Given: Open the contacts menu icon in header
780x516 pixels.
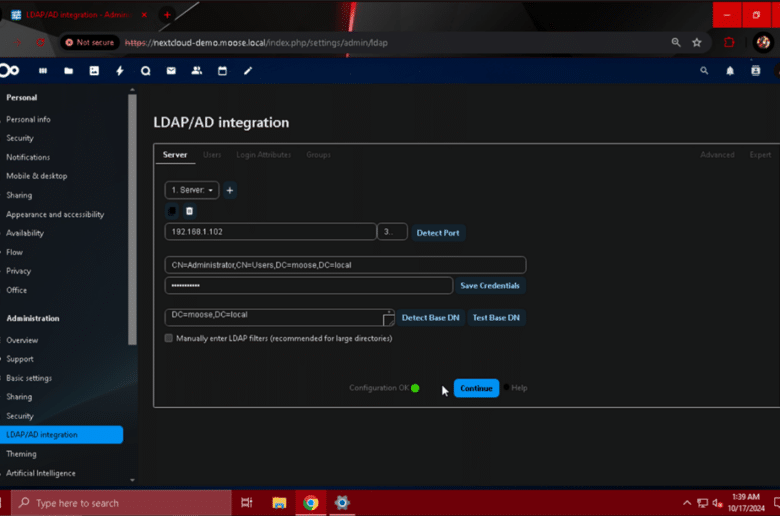Looking at the screenshot, I should pos(756,71).
